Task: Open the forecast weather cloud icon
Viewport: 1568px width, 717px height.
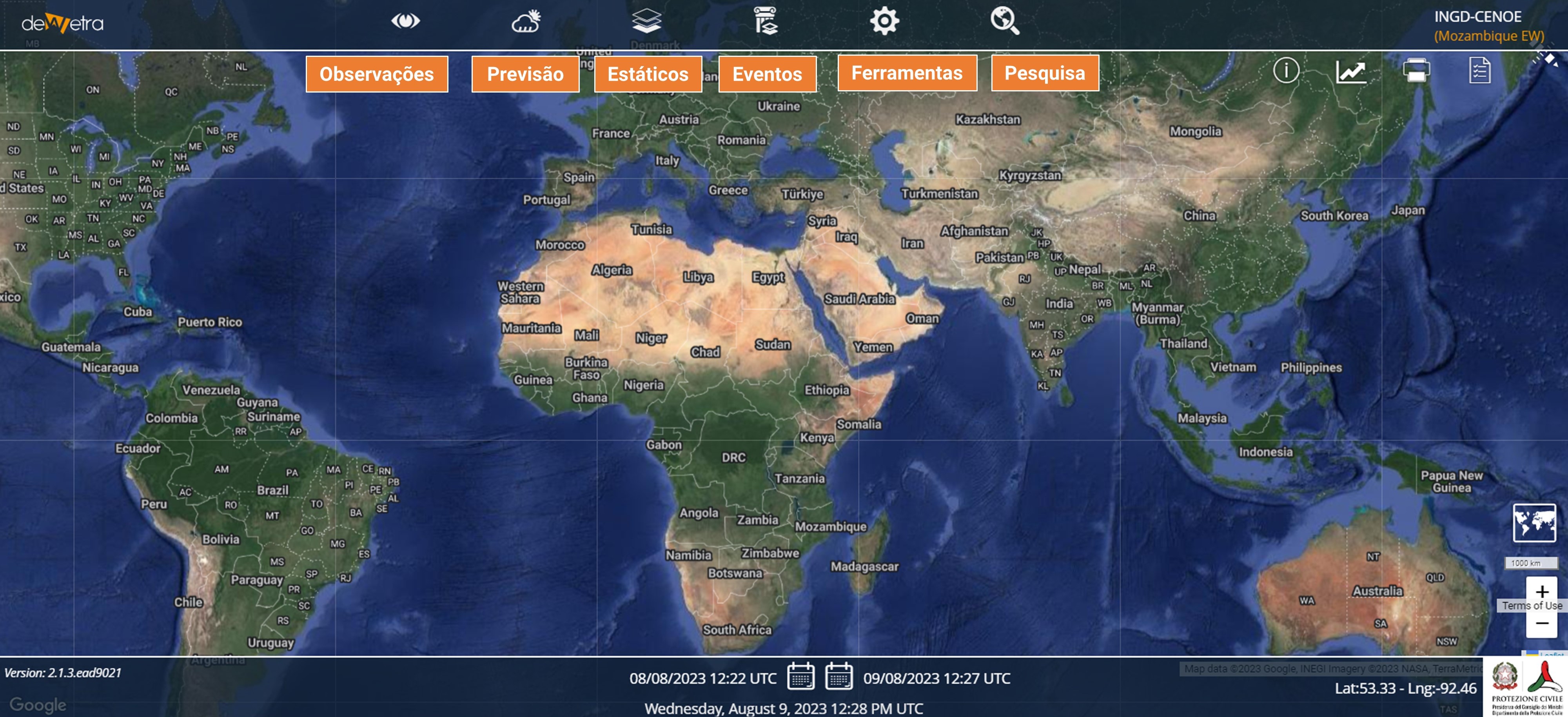Action: (526, 21)
